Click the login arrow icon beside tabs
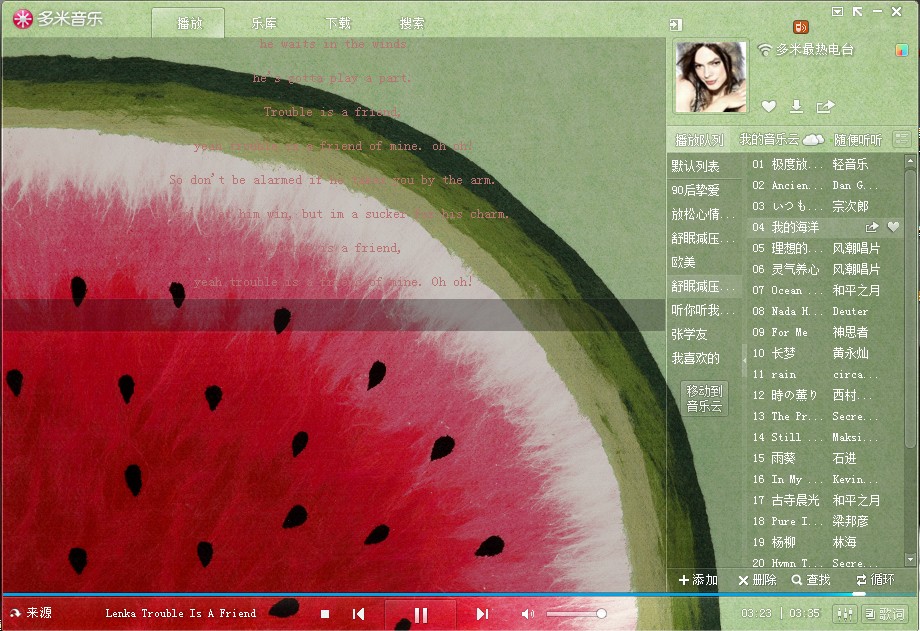 (675, 25)
